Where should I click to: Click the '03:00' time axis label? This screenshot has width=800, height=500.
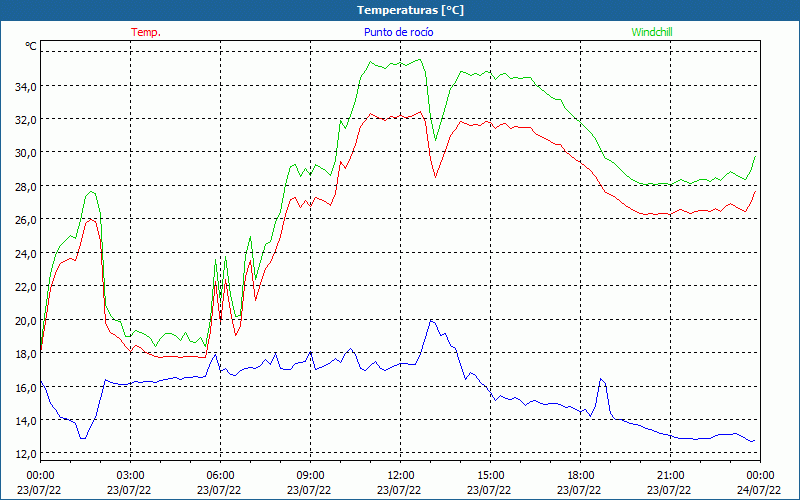pos(130,475)
